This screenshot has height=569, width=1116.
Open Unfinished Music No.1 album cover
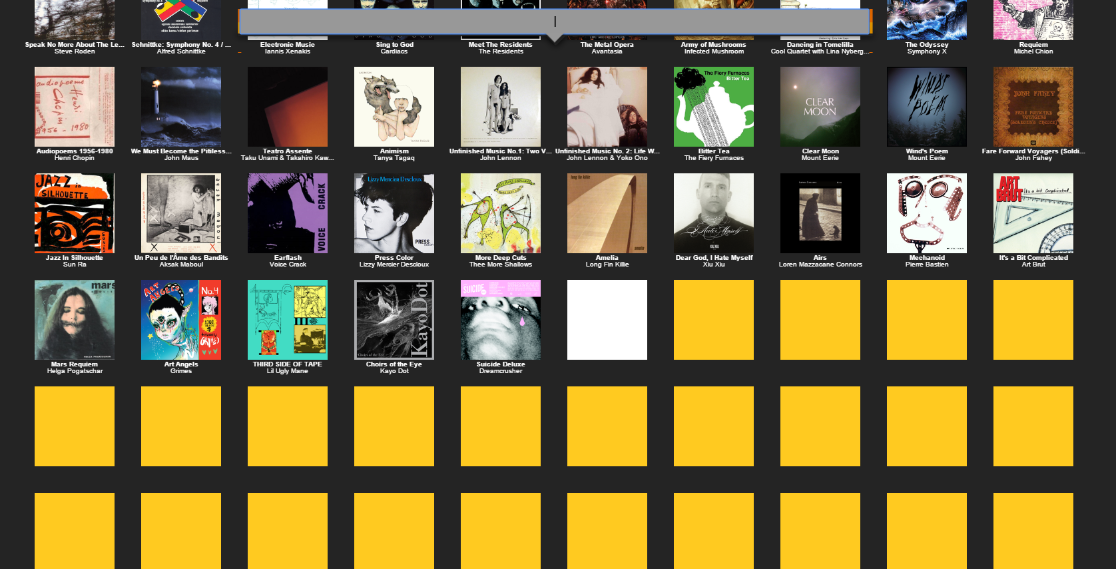click(501, 107)
